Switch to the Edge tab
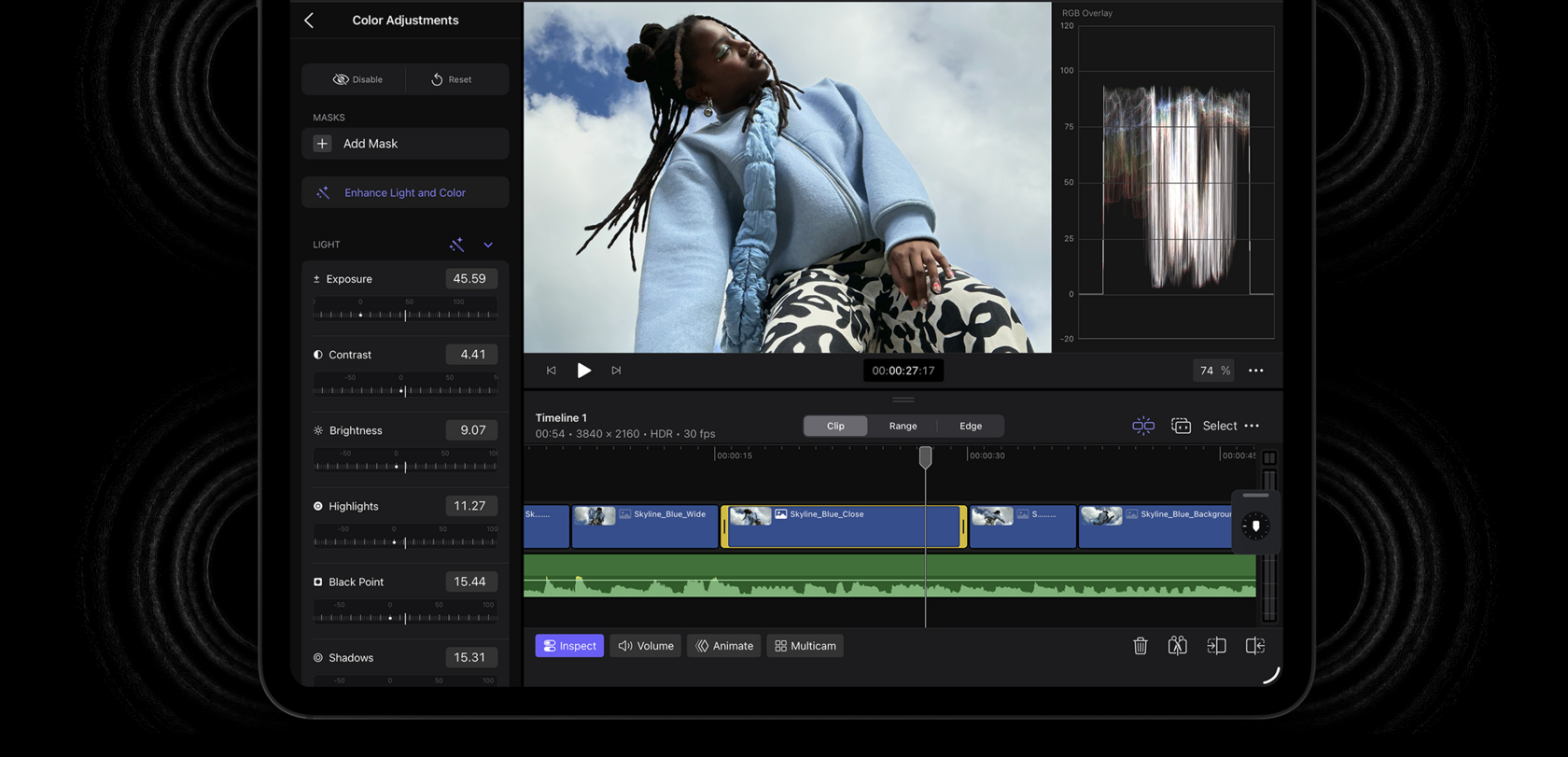The image size is (1568, 757). 971,426
